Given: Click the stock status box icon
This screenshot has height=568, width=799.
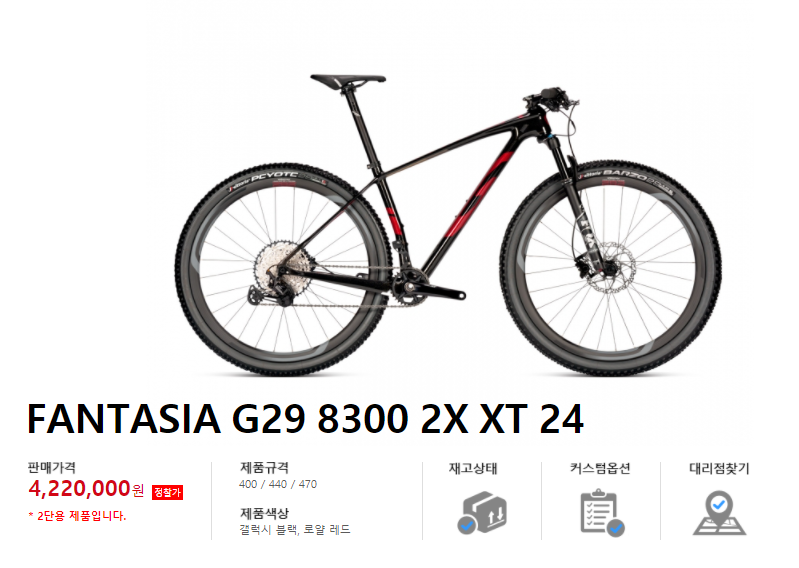Looking at the screenshot, I should [x=482, y=512].
